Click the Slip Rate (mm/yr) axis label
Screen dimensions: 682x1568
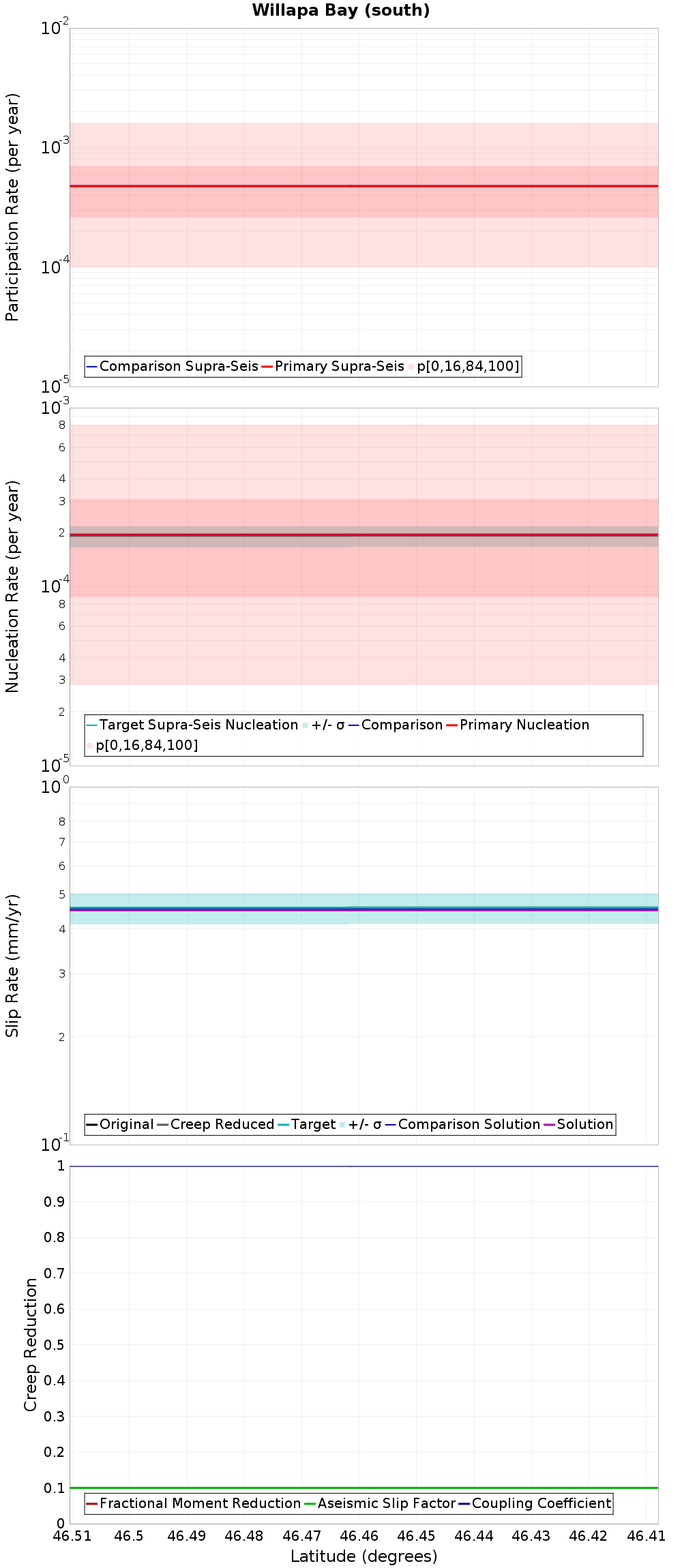point(12,965)
